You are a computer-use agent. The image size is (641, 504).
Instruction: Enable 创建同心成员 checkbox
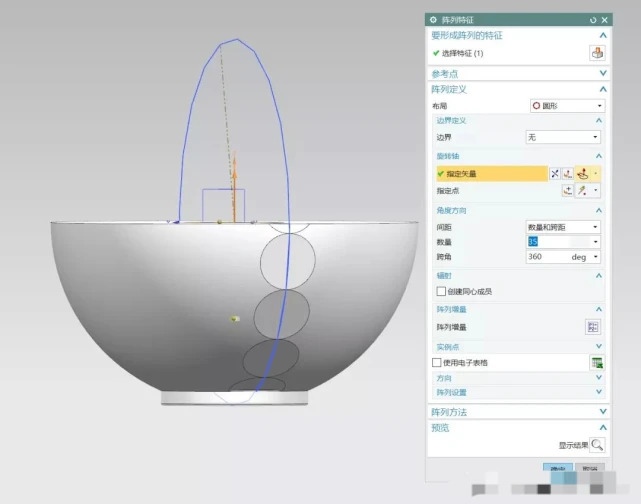(x=441, y=291)
